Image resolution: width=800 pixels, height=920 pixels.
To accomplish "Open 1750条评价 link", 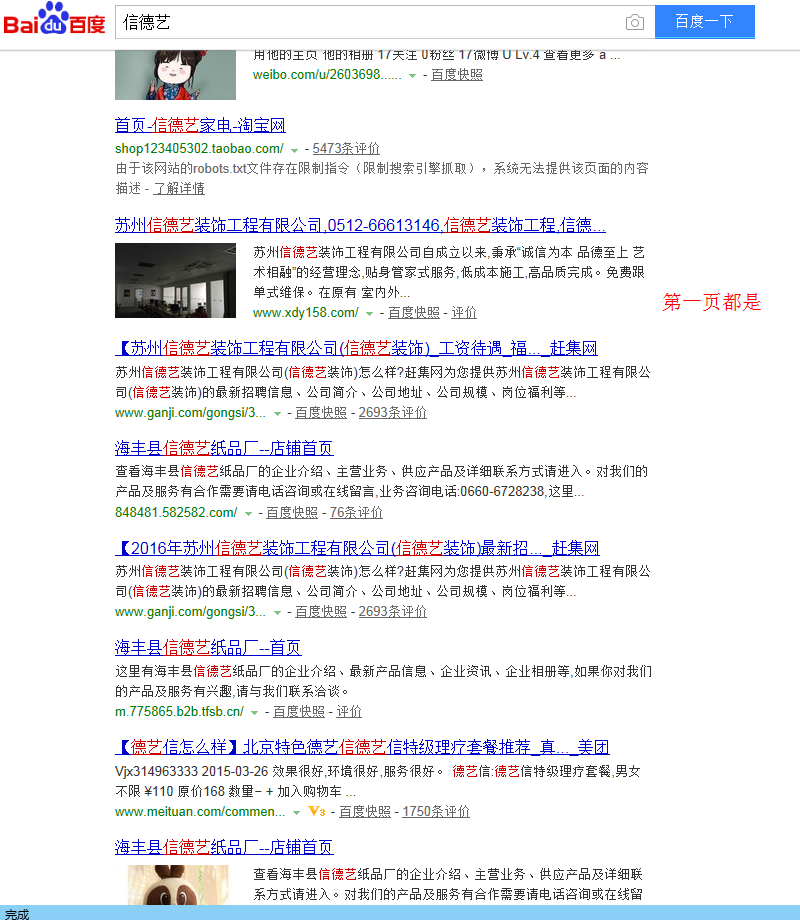I will coord(436,811).
